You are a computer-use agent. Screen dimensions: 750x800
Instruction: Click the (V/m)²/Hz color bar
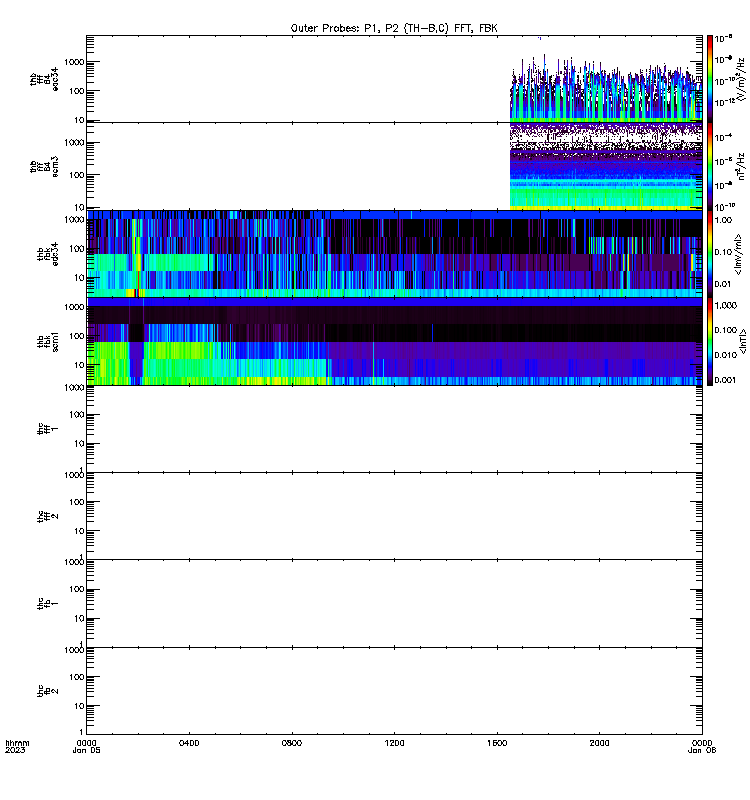[710, 78]
